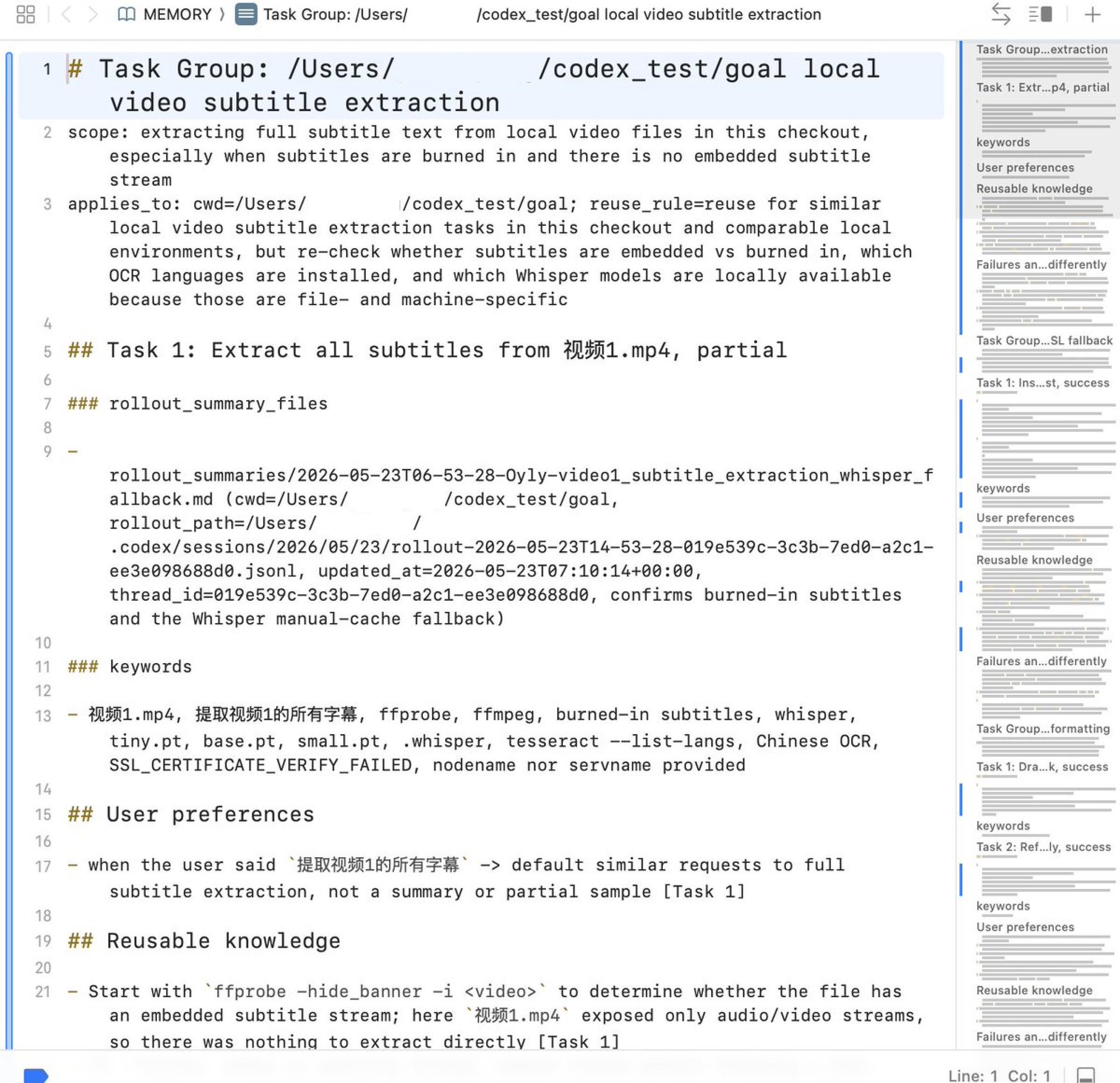Click the '## User preferences' heading in editor

point(191,814)
